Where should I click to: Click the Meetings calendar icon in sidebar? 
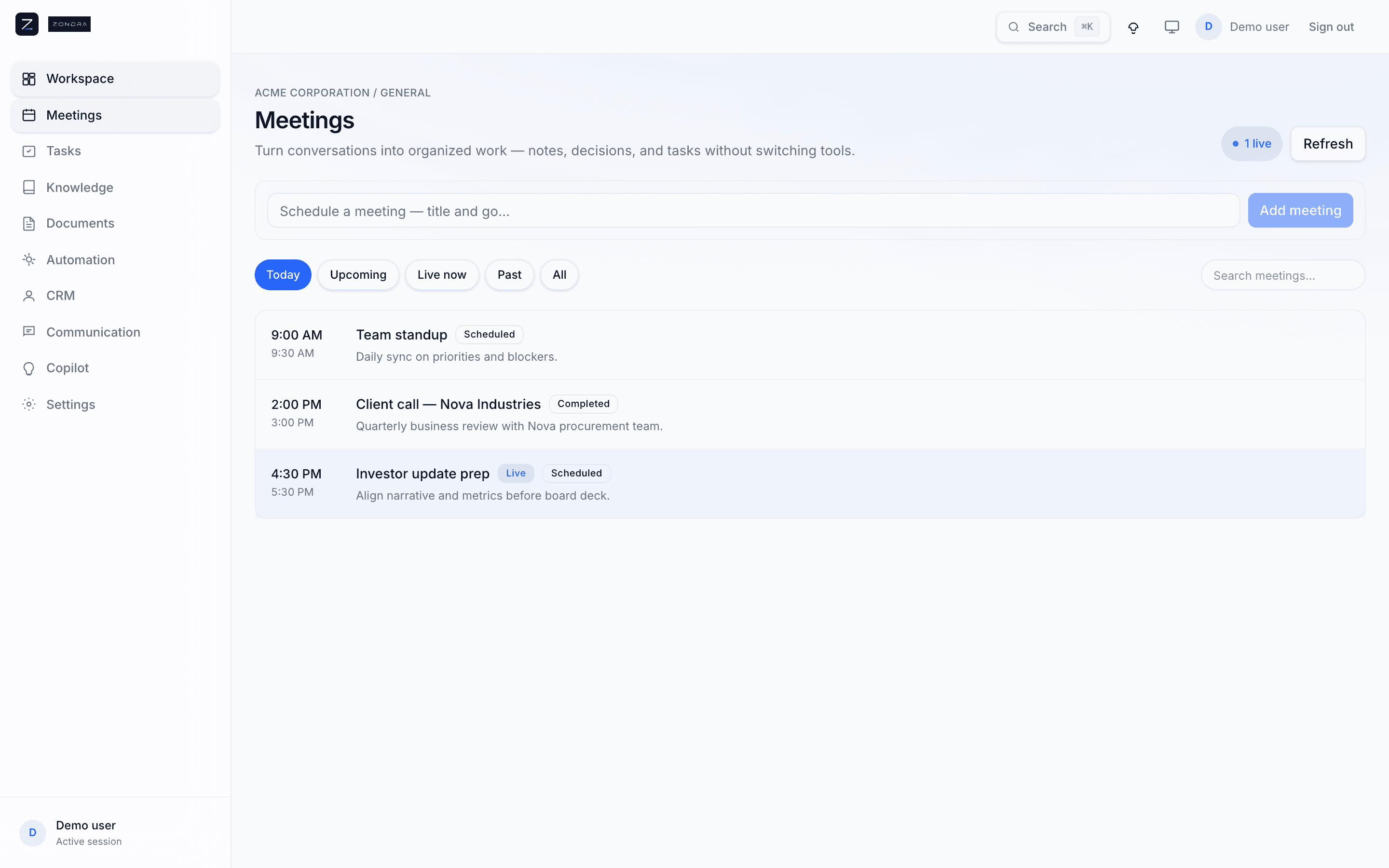point(29,115)
